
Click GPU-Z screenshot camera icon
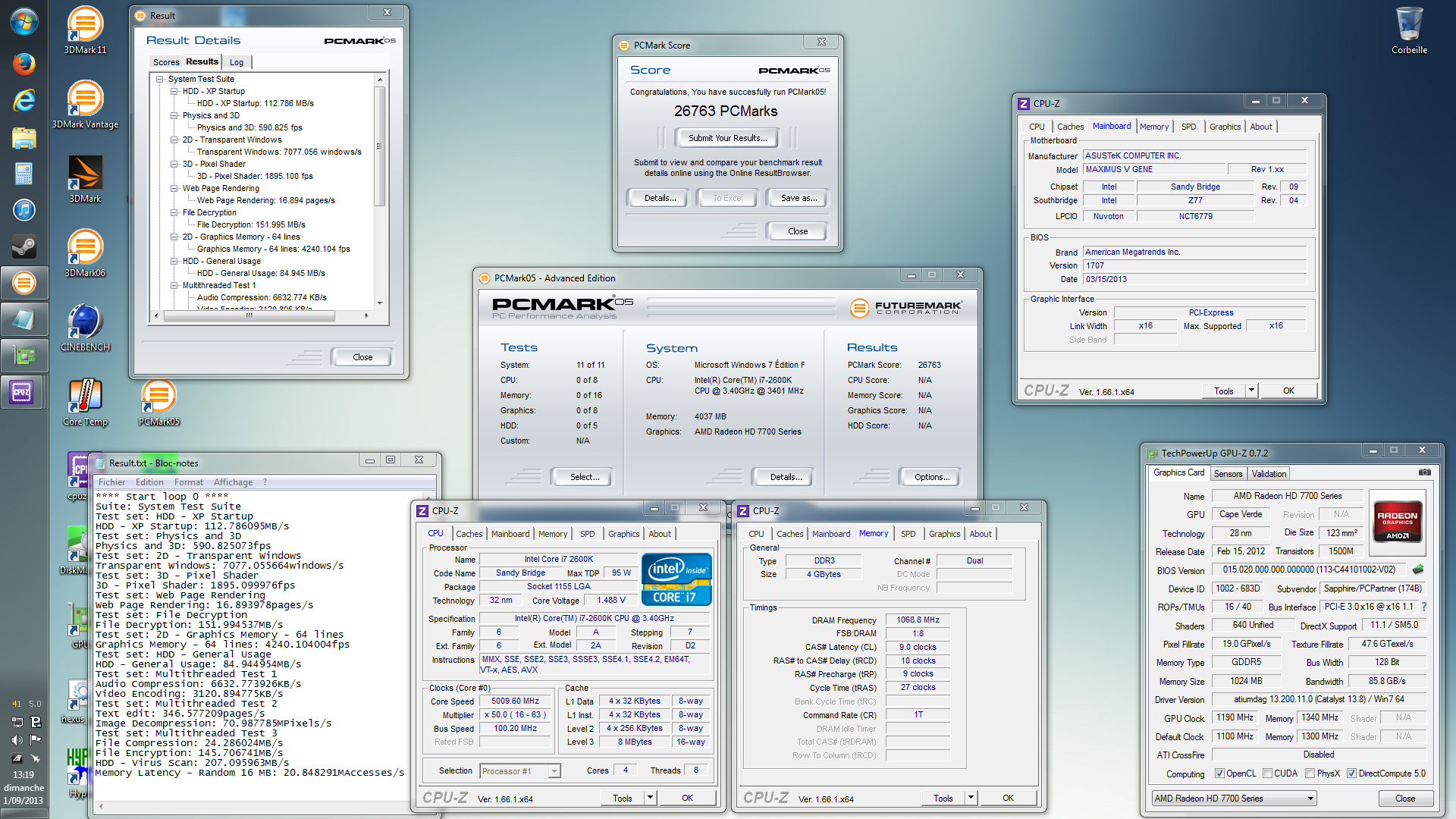[x=1425, y=472]
